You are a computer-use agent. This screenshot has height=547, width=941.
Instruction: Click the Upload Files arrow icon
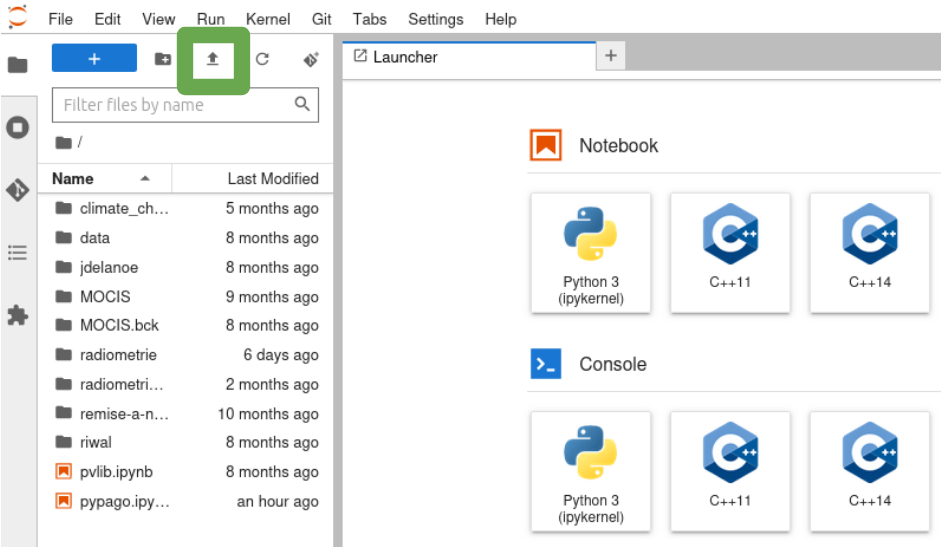tap(213, 60)
